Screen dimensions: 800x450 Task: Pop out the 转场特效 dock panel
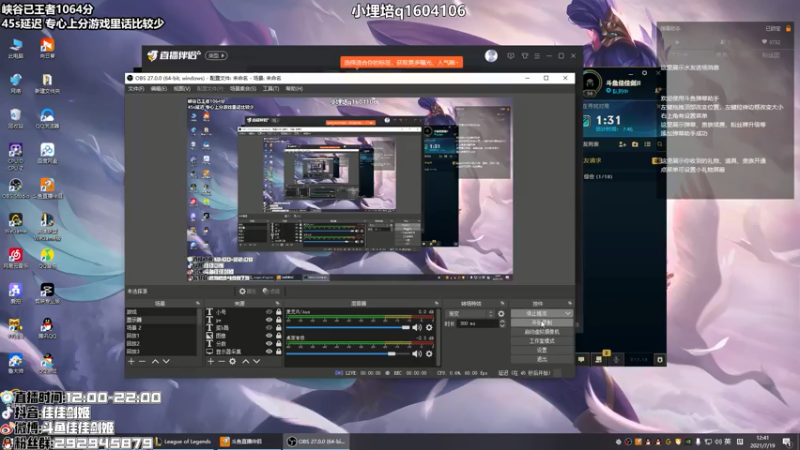[x=502, y=303]
